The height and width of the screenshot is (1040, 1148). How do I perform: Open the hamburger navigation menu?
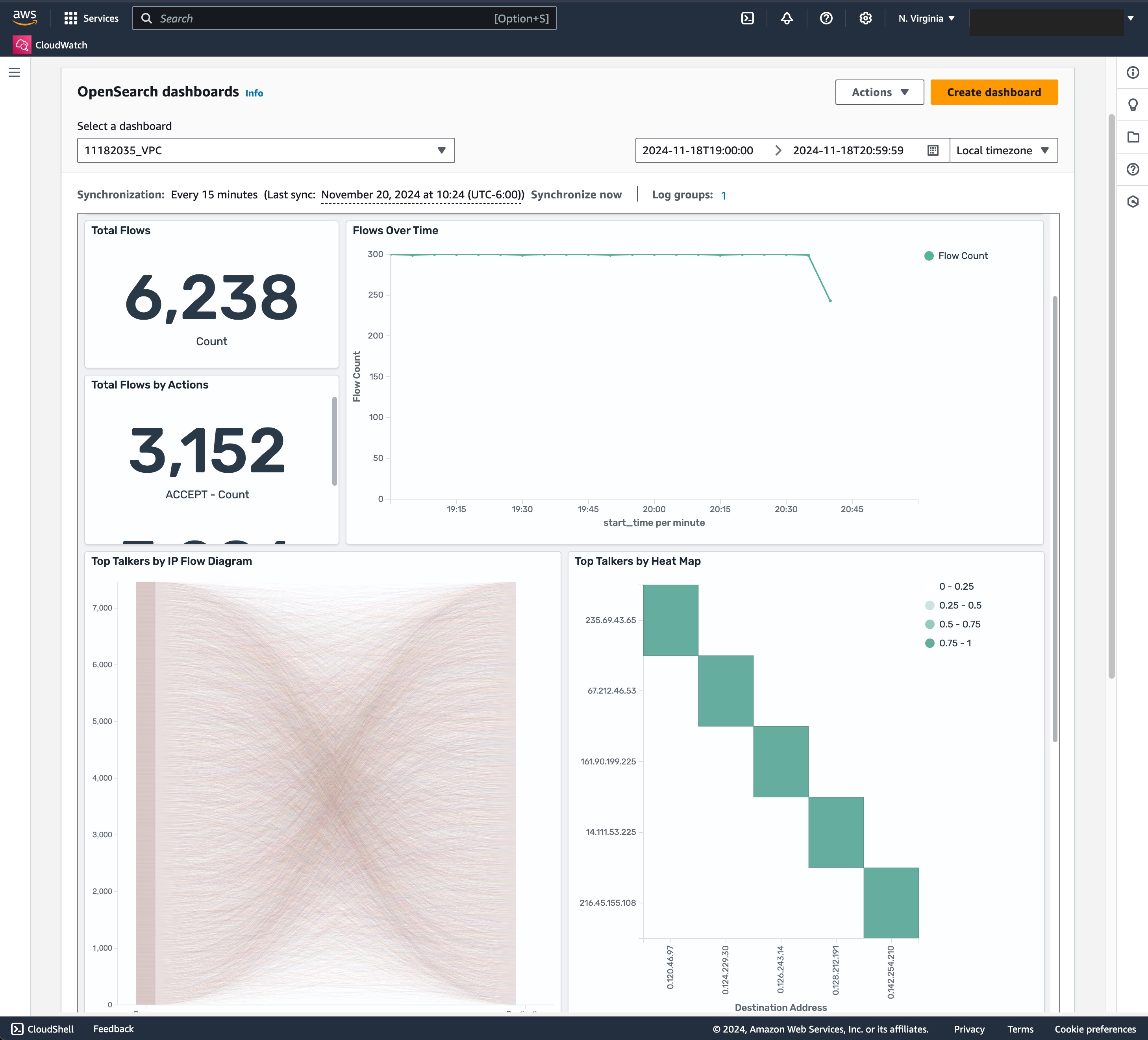14,72
